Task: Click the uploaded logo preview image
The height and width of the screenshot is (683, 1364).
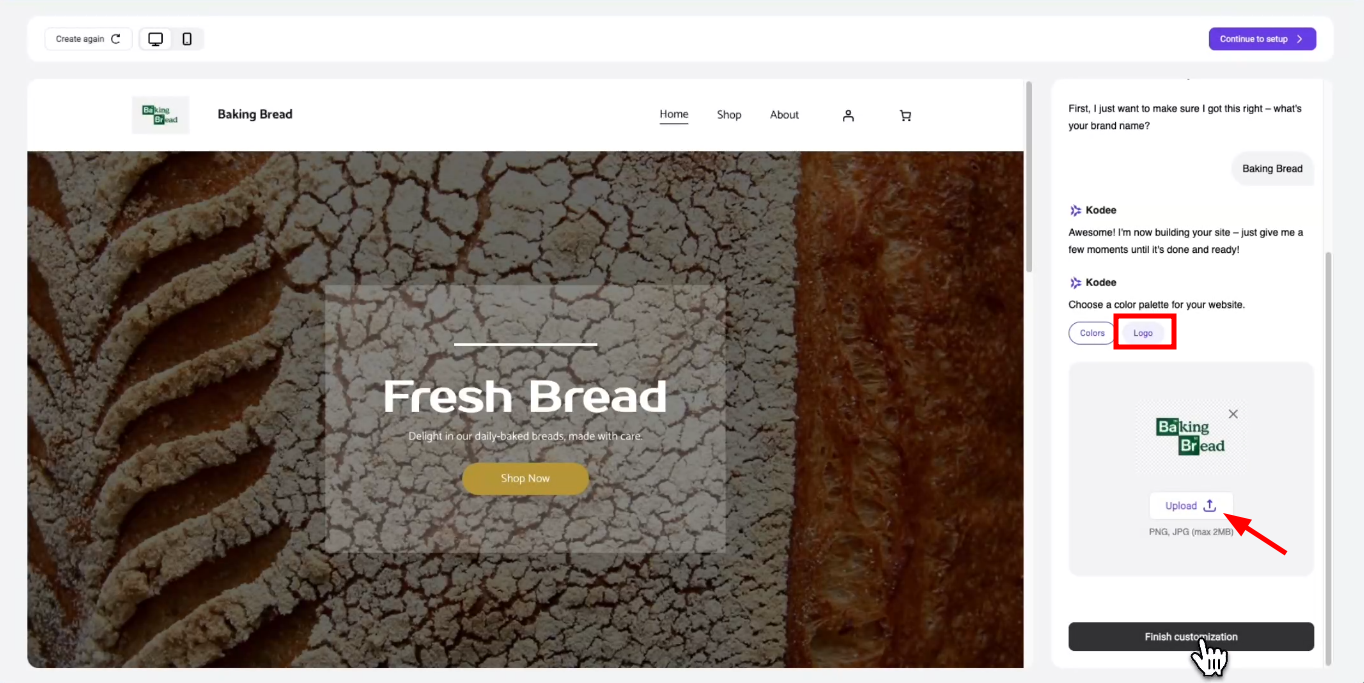Action: [1190, 437]
